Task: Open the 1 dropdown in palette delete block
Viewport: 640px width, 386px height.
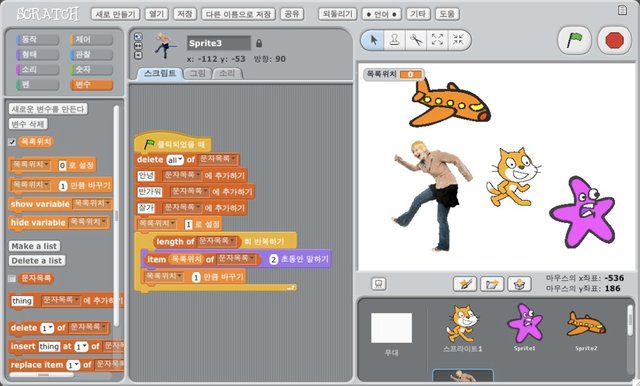Action: tap(47, 328)
